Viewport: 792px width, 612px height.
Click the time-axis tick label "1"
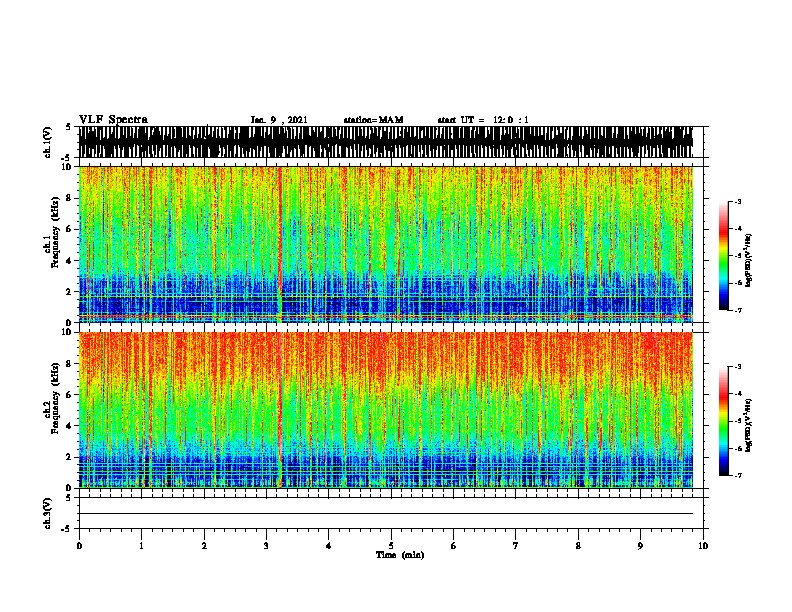click(141, 546)
